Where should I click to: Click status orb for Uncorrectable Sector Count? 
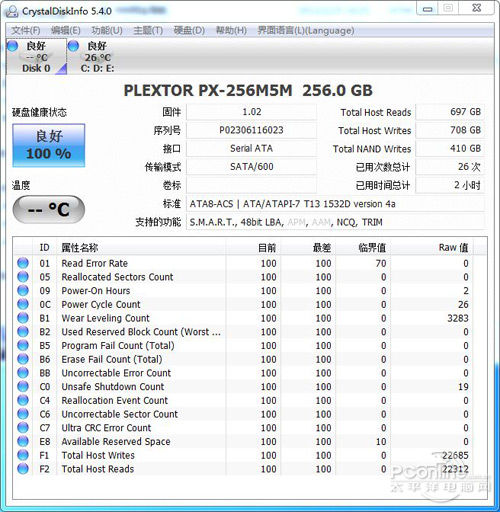point(23,414)
